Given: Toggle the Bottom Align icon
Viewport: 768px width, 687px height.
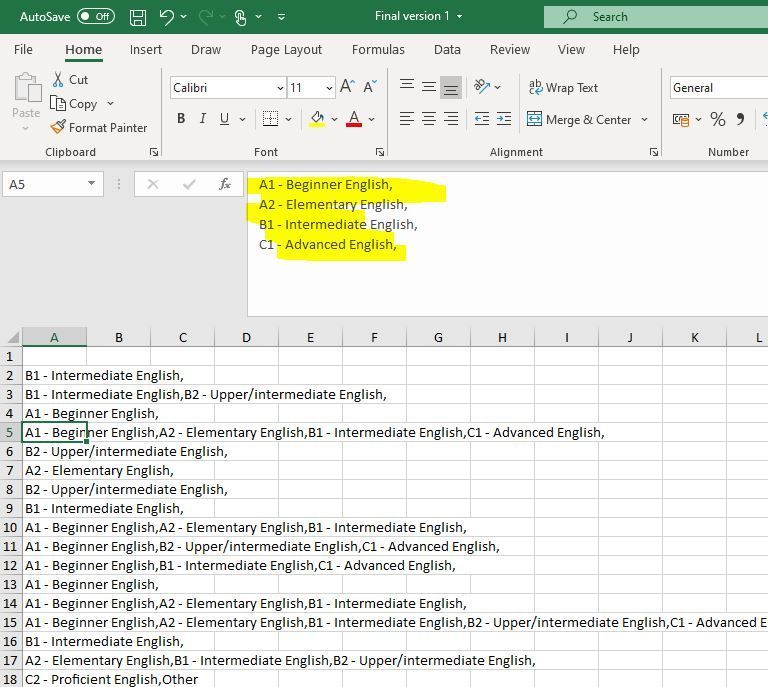Looking at the screenshot, I should (x=451, y=87).
